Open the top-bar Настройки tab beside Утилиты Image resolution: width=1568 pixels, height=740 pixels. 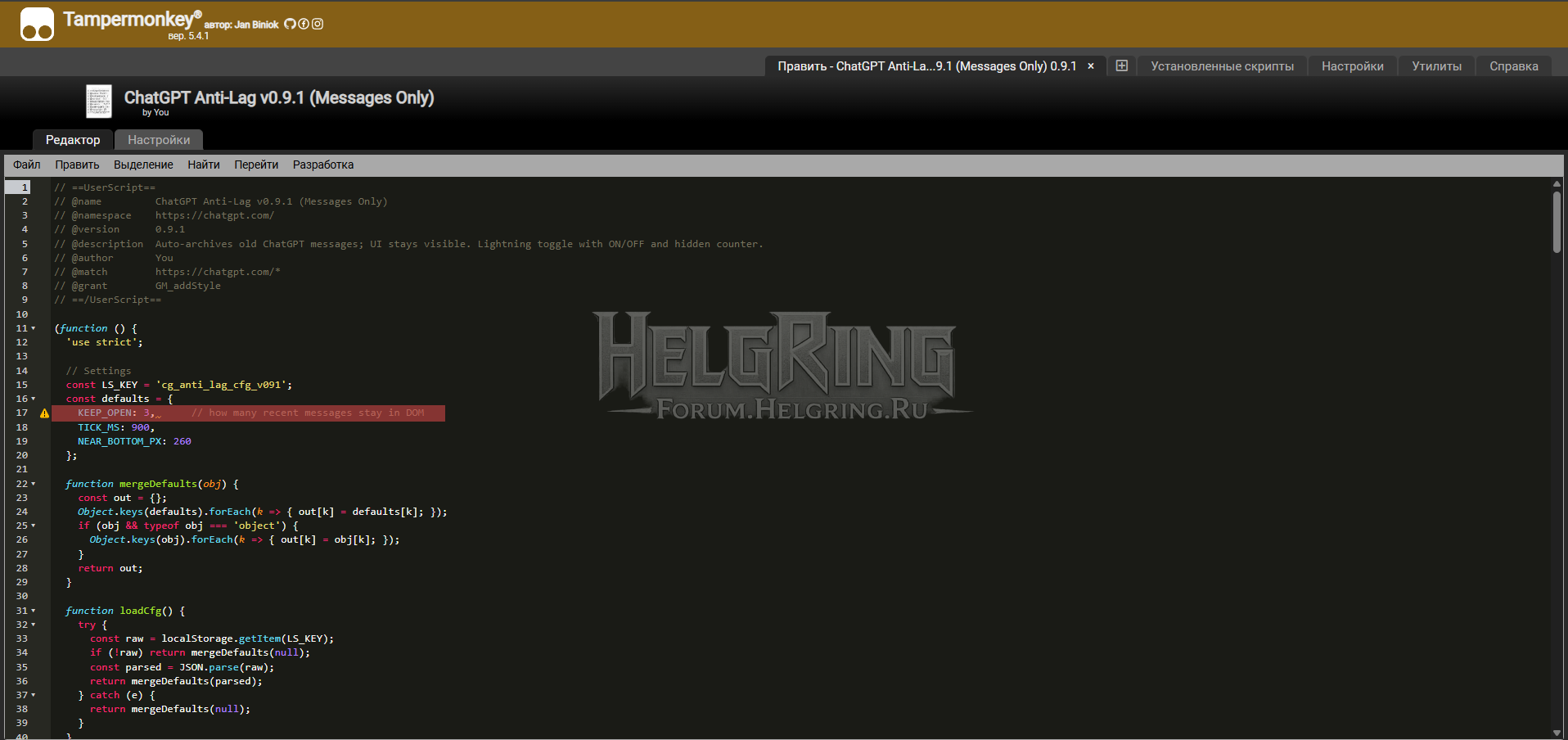click(1353, 66)
